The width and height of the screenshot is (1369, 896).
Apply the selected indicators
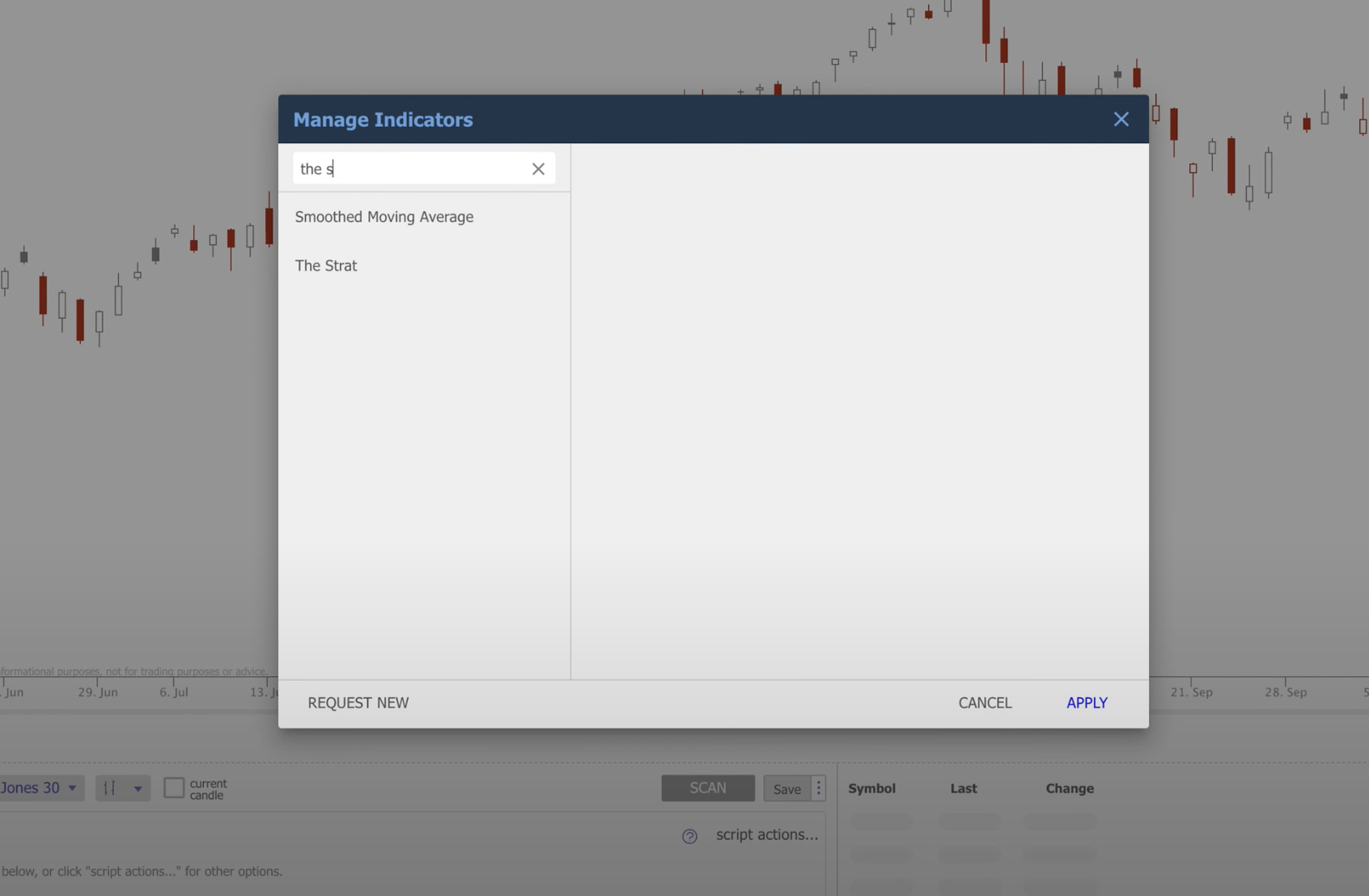click(x=1087, y=703)
